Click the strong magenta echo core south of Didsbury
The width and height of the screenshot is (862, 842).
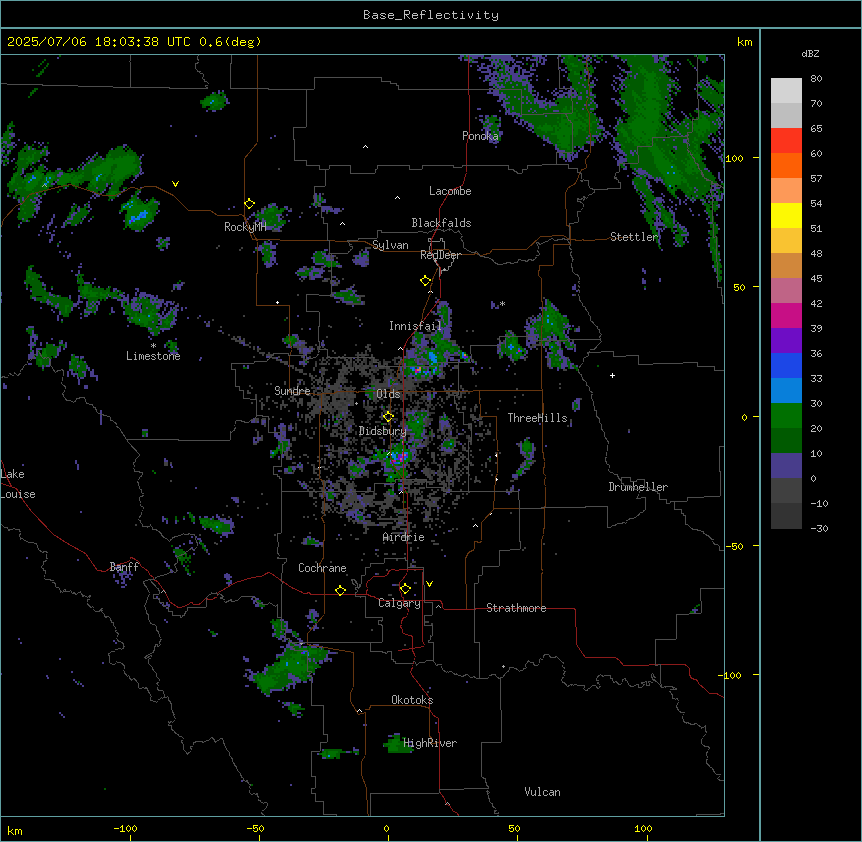pyautogui.click(x=400, y=456)
